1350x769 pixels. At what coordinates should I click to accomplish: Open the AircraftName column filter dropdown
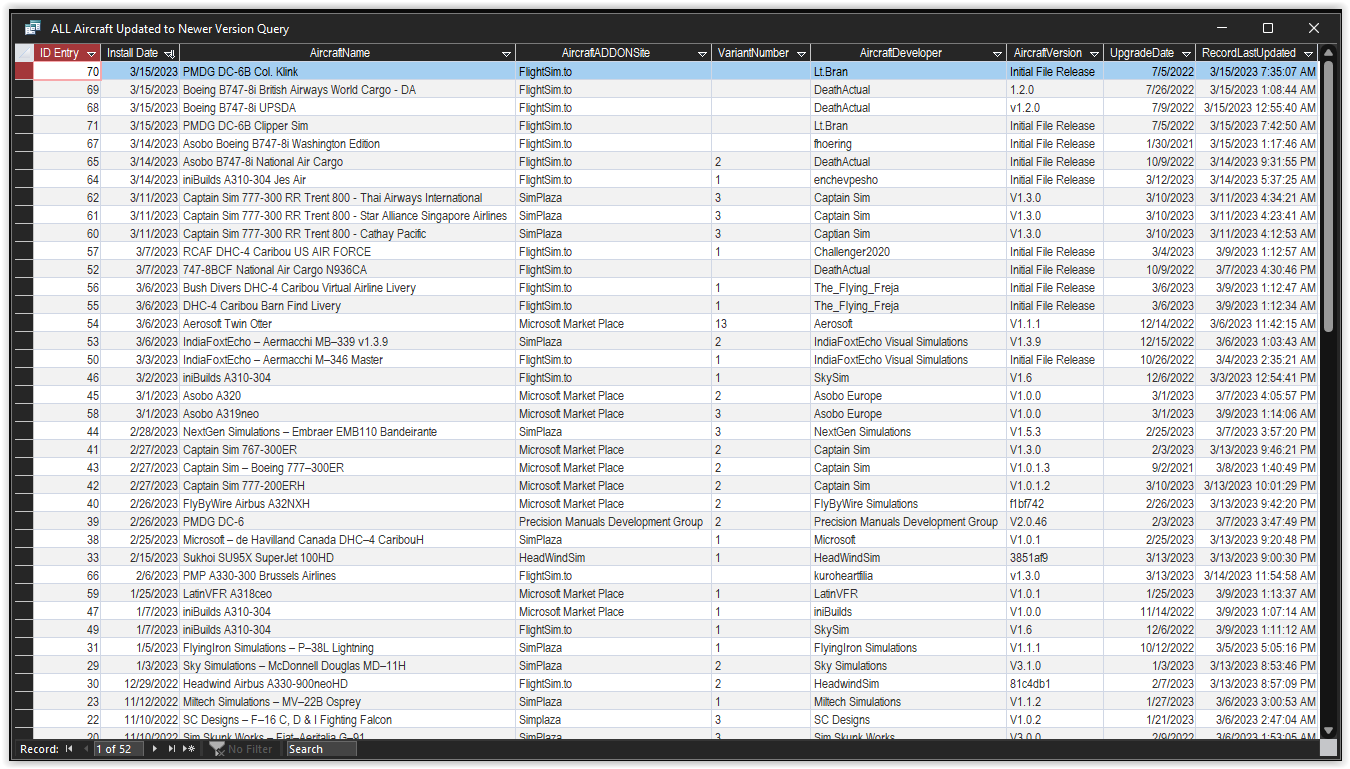coord(506,53)
